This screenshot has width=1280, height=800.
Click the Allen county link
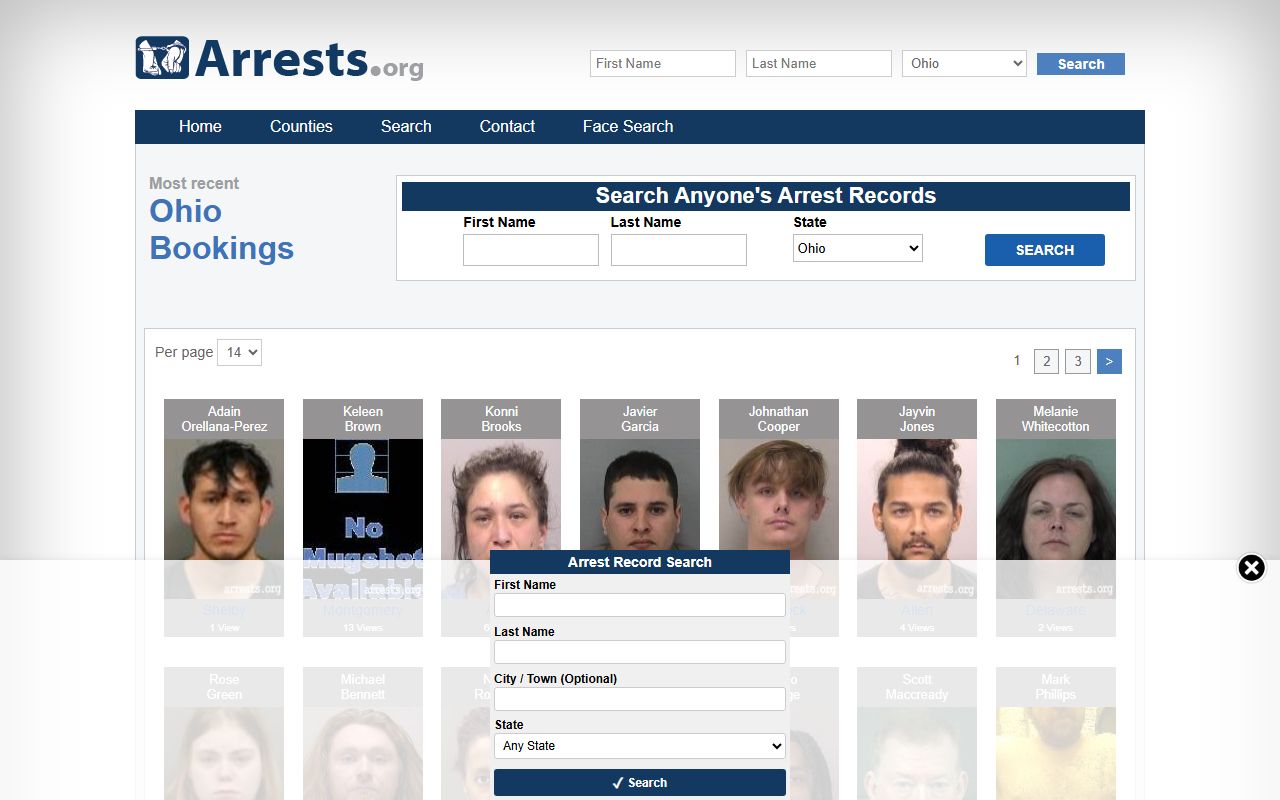coord(917,610)
